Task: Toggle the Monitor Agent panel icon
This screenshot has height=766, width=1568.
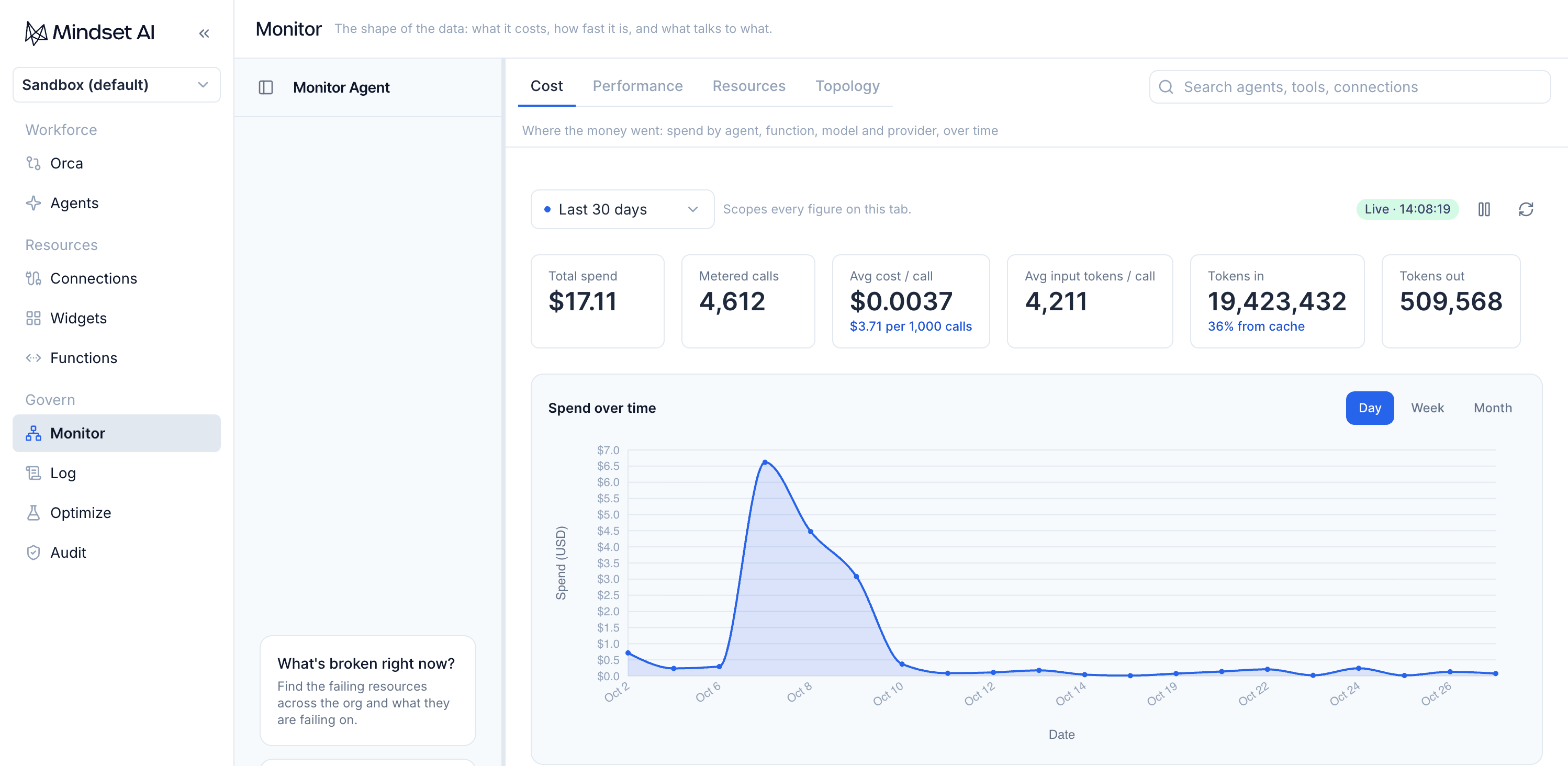Action: [266, 87]
